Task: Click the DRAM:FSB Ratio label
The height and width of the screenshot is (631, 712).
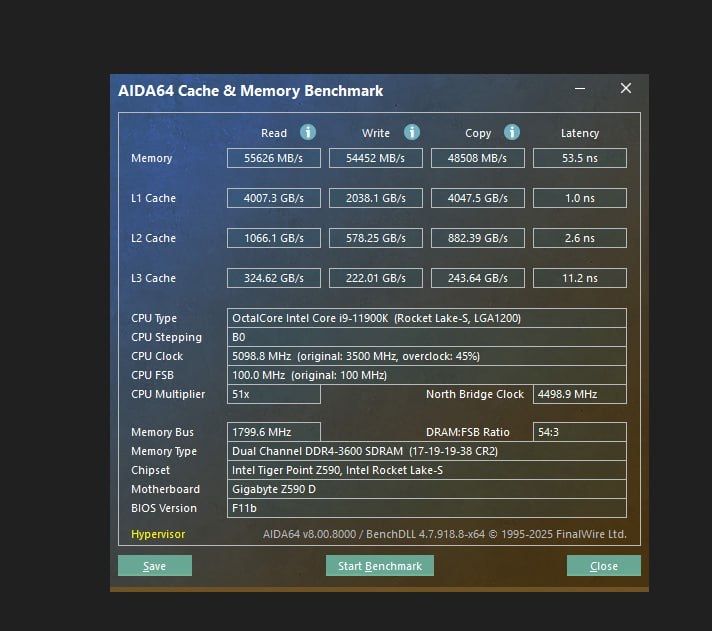Action: (x=468, y=432)
